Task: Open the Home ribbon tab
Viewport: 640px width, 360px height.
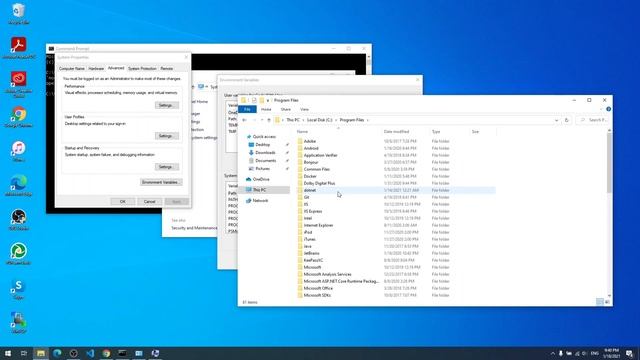Action: [x=266, y=109]
